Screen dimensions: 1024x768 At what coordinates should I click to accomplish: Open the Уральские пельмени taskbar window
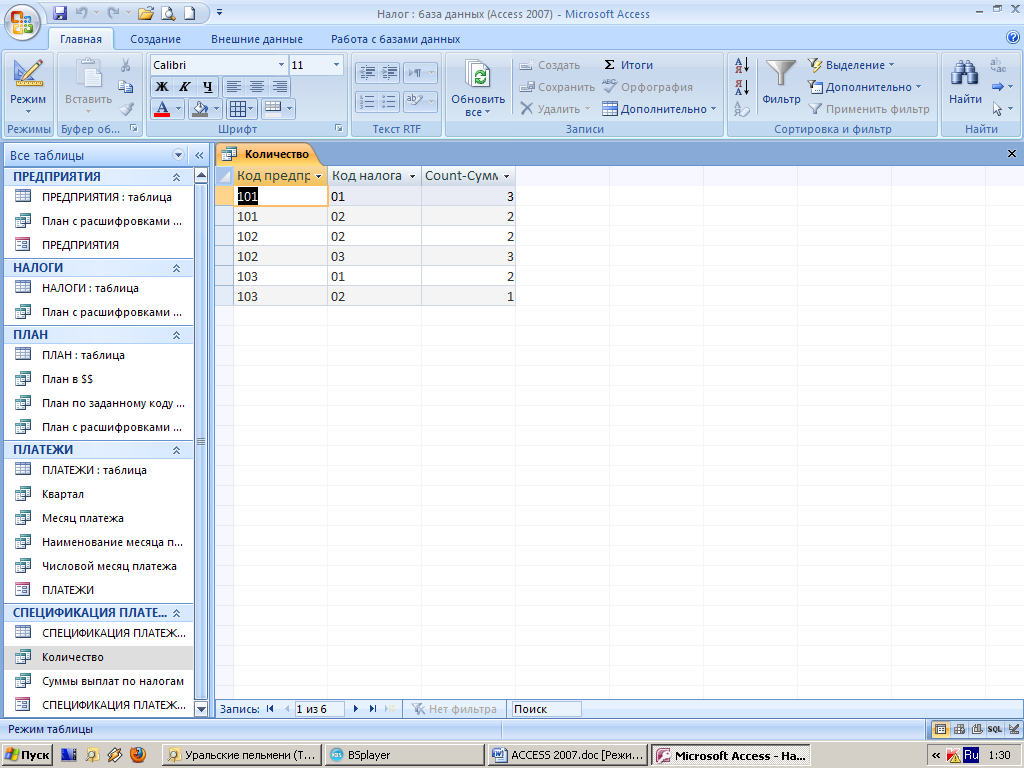[242, 755]
